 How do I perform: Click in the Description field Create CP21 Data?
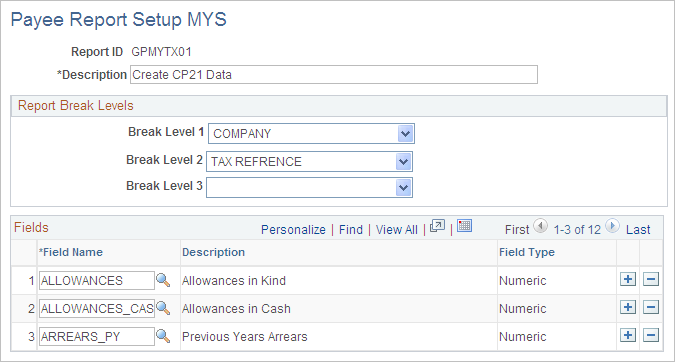(334, 74)
